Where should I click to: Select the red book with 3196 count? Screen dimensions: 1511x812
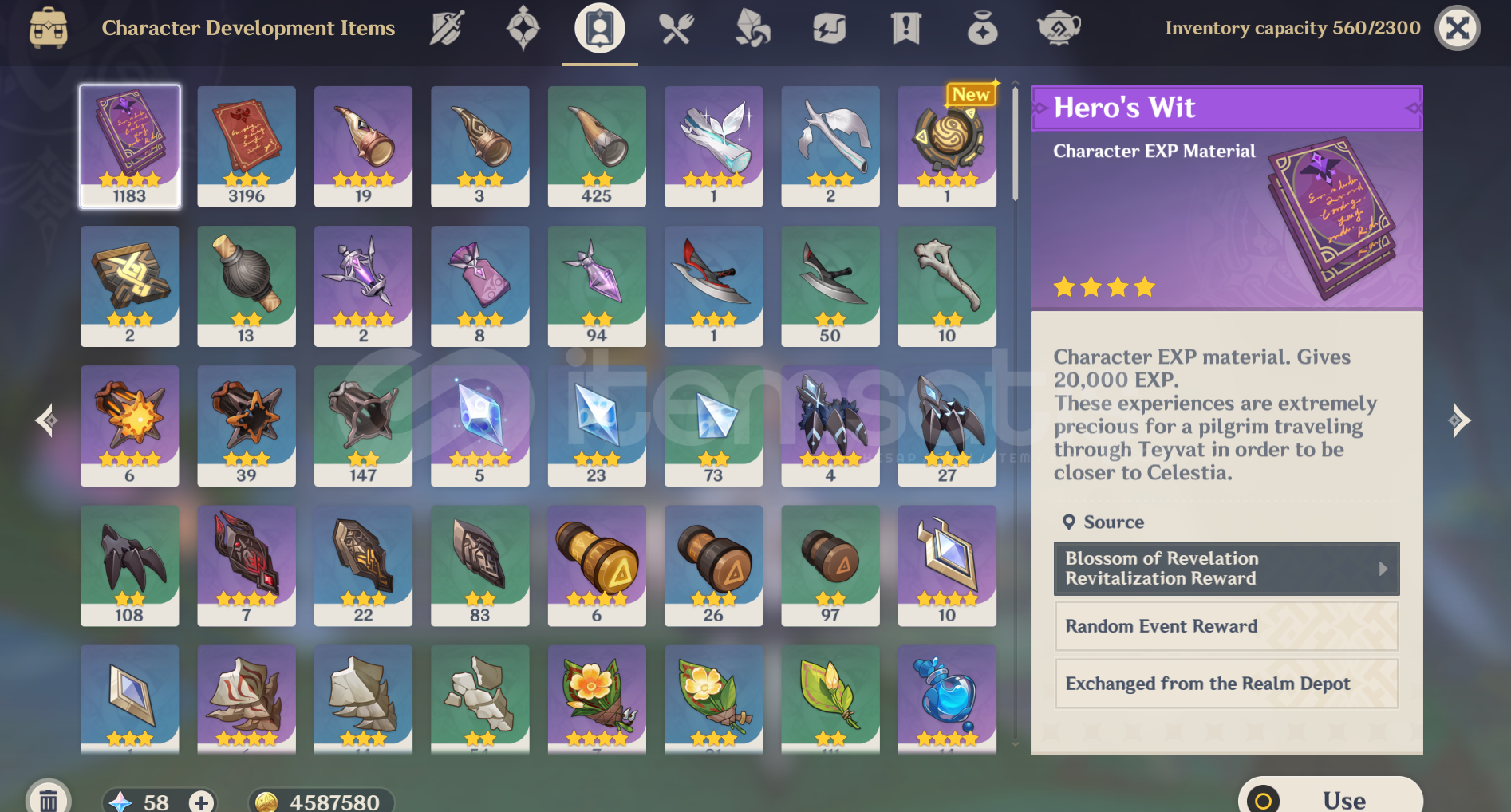(247, 147)
